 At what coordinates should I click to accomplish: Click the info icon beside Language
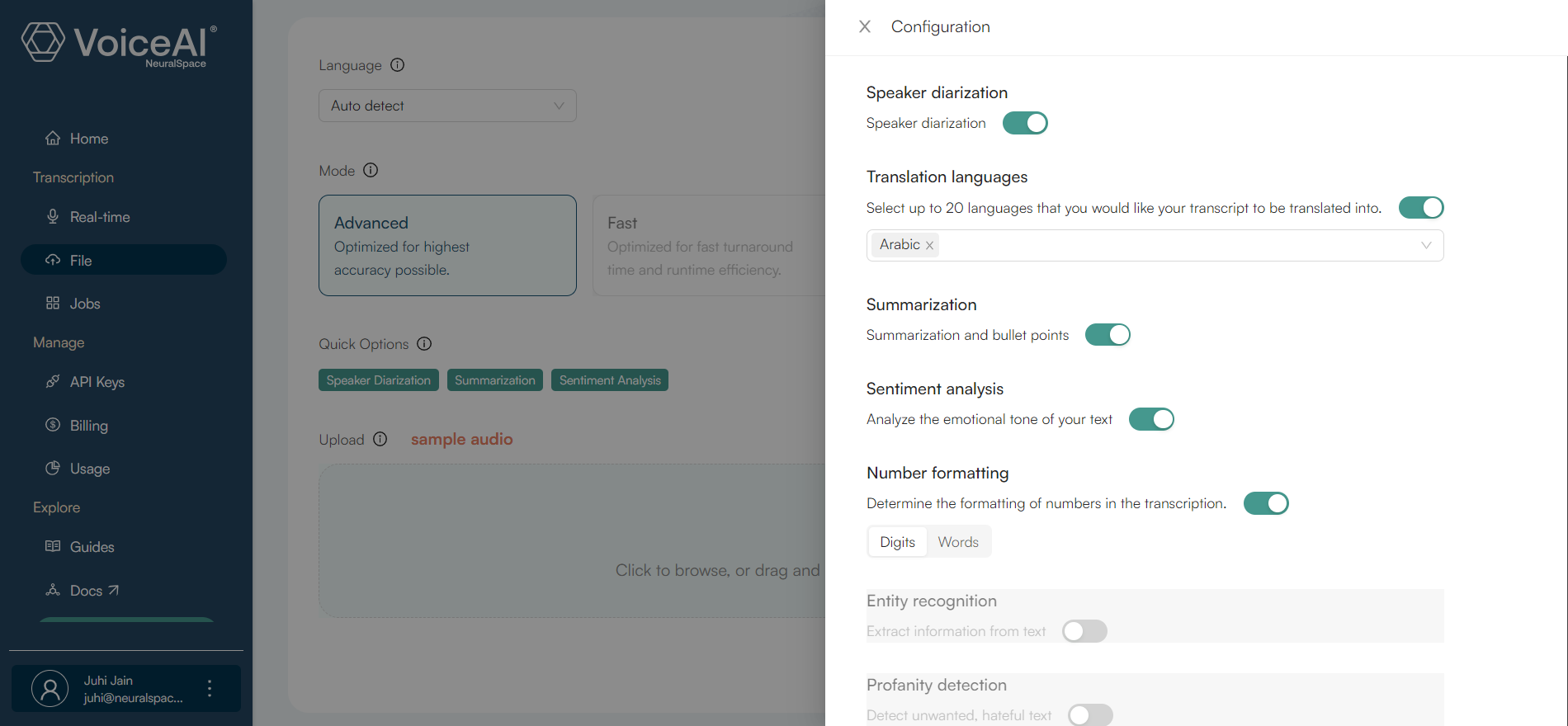click(x=397, y=65)
